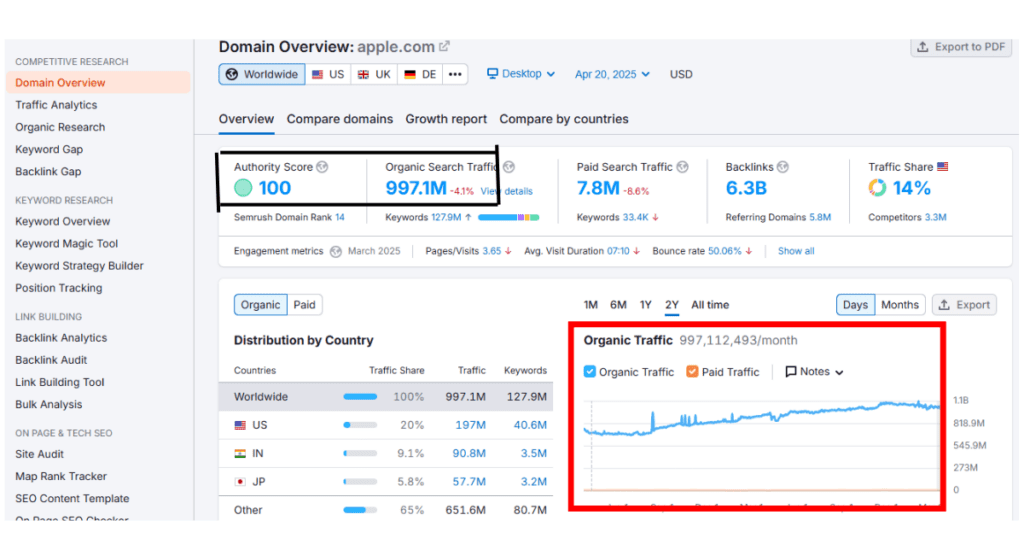The height and width of the screenshot is (538, 1024).
Task: Click Authority Score info globe icon
Action: click(322, 167)
